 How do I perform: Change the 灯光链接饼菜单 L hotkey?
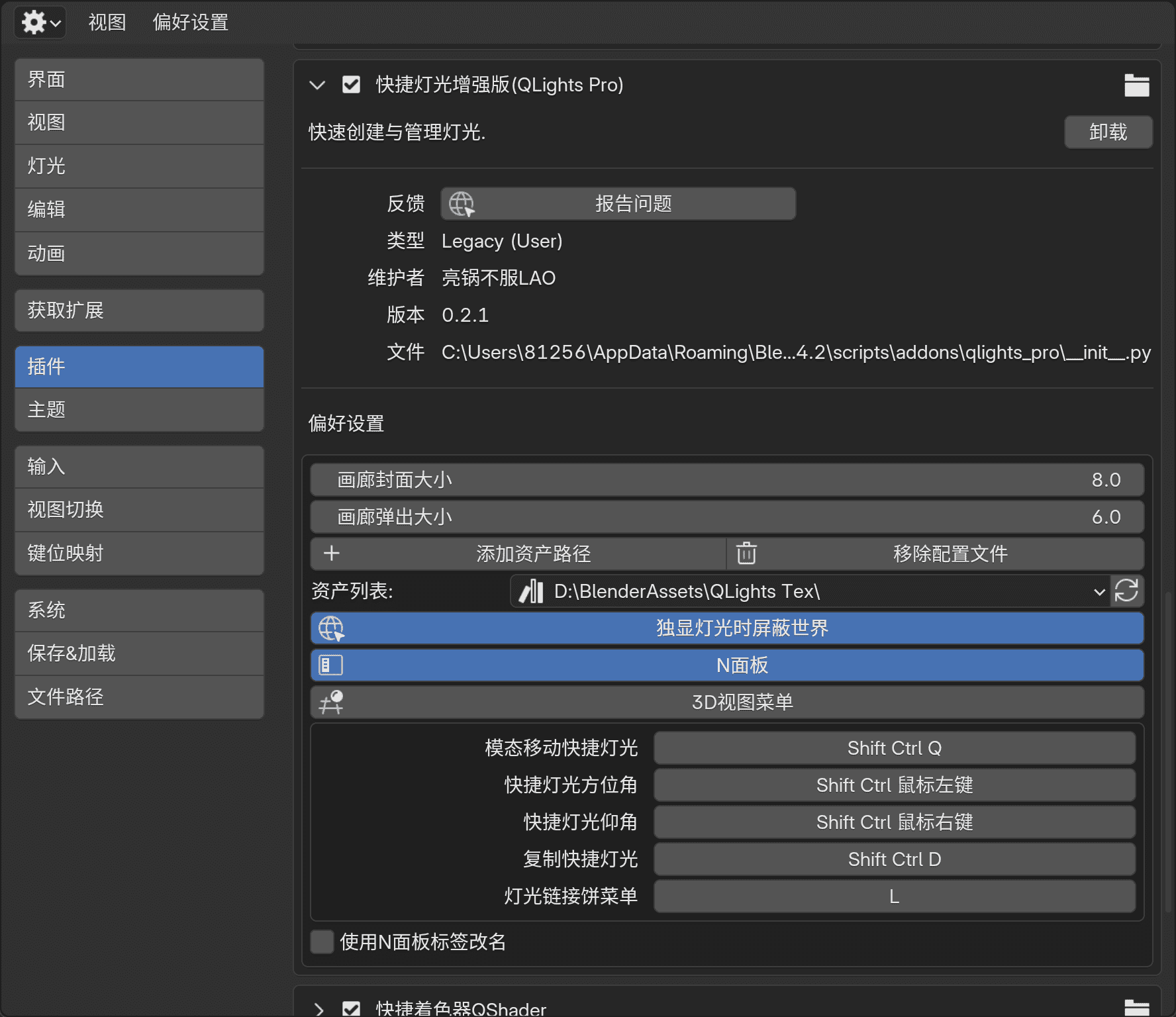pos(895,896)
